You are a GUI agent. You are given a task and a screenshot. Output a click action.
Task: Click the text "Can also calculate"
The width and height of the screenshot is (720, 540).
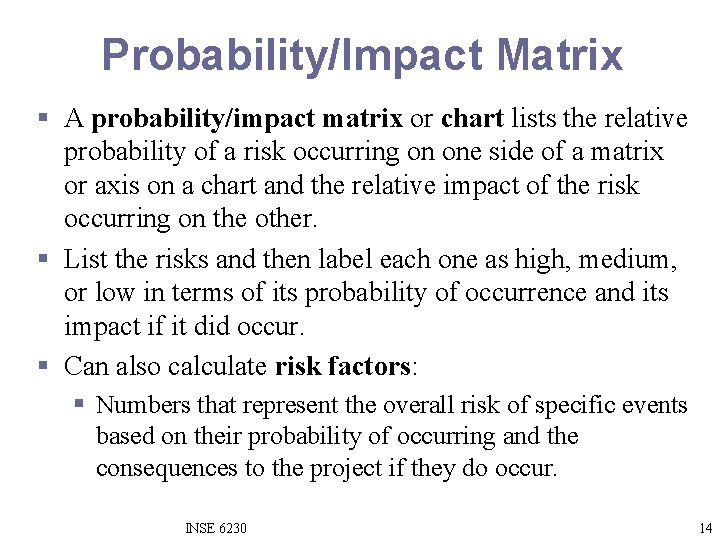[x=165, y=366]
